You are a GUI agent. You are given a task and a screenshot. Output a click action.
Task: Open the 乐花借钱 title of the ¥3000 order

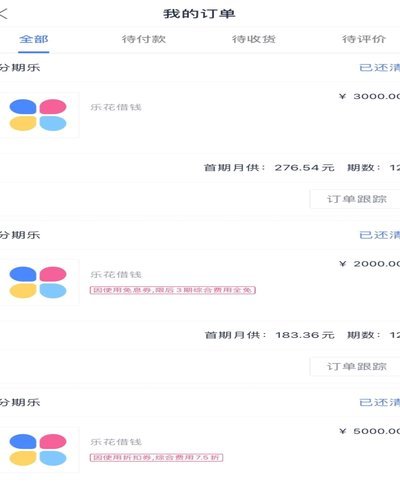coord(116,107)
